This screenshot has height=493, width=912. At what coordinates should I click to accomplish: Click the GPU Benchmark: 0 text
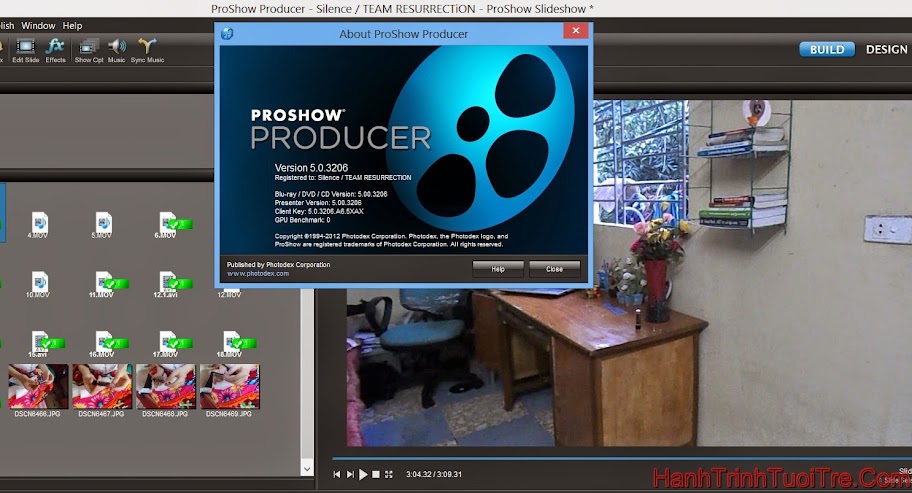tap(302, 220)
